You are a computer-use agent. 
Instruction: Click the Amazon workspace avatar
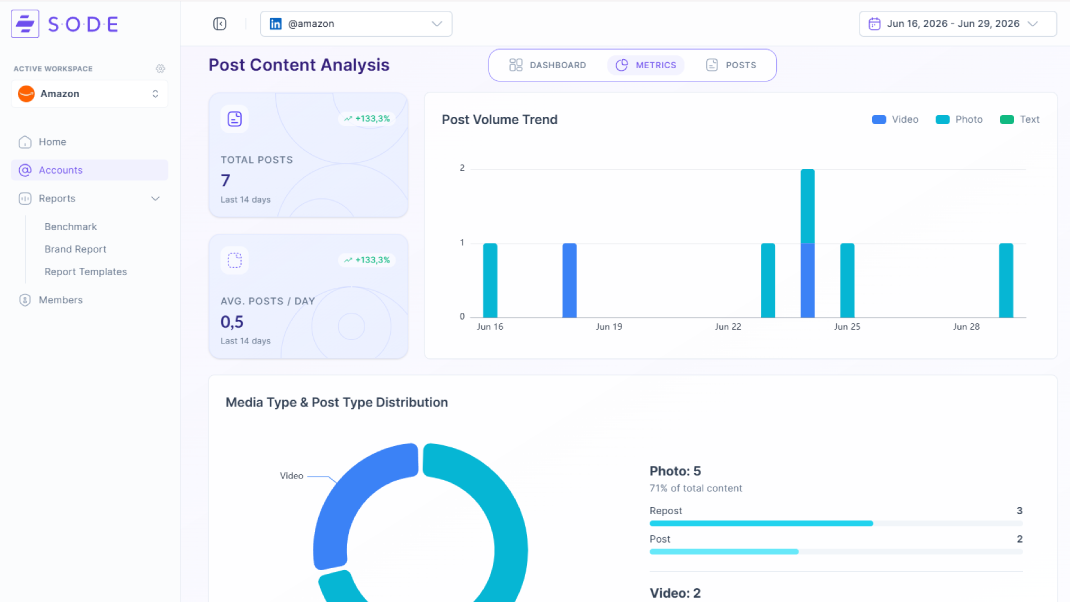27,94
